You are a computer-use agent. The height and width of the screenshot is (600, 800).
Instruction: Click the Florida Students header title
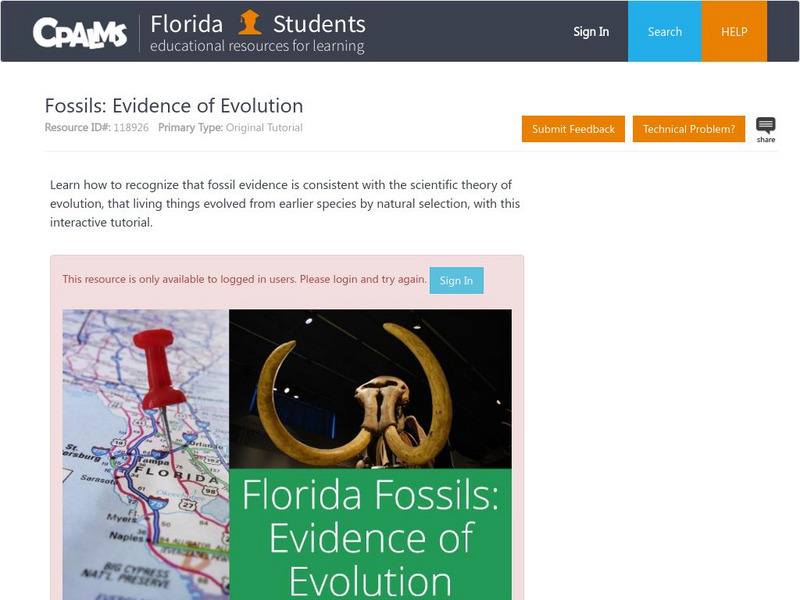(x=257, y=23)
